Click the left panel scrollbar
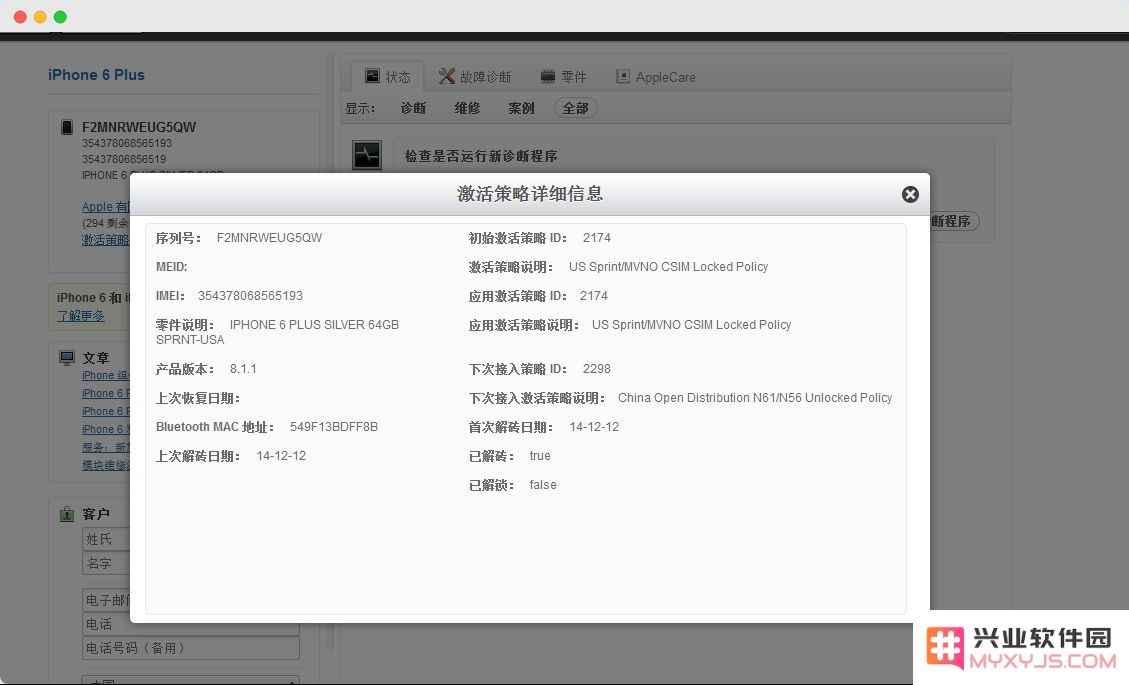Screen dimensions: 1129x685 (330, 353)
